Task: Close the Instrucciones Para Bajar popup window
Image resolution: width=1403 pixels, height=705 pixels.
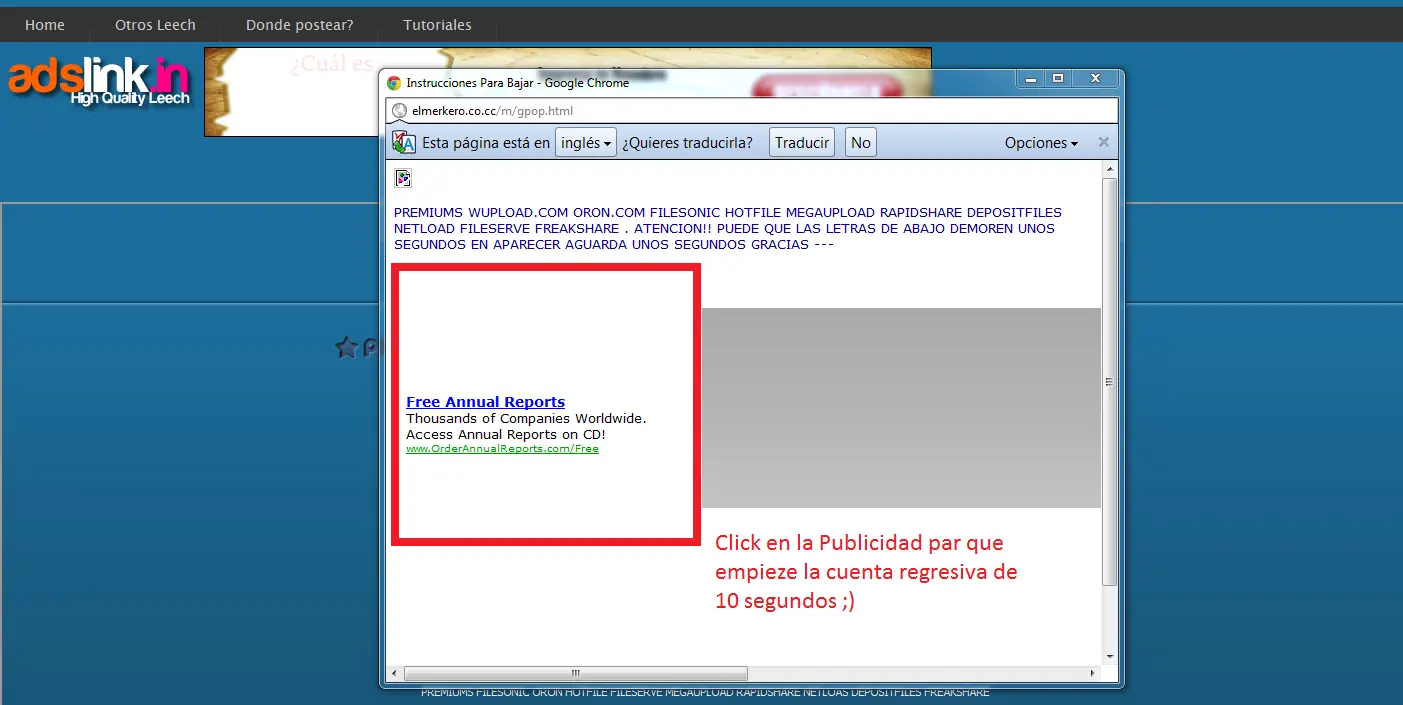Action: pos(1095,77)
